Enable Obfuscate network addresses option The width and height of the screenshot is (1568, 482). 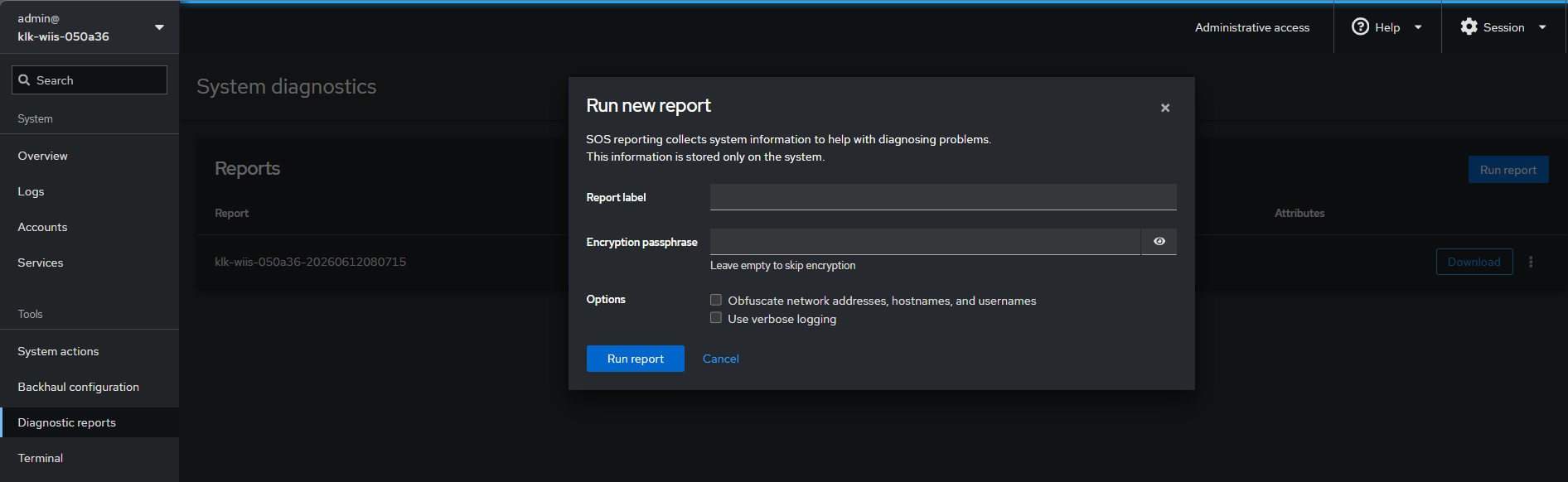716,300
